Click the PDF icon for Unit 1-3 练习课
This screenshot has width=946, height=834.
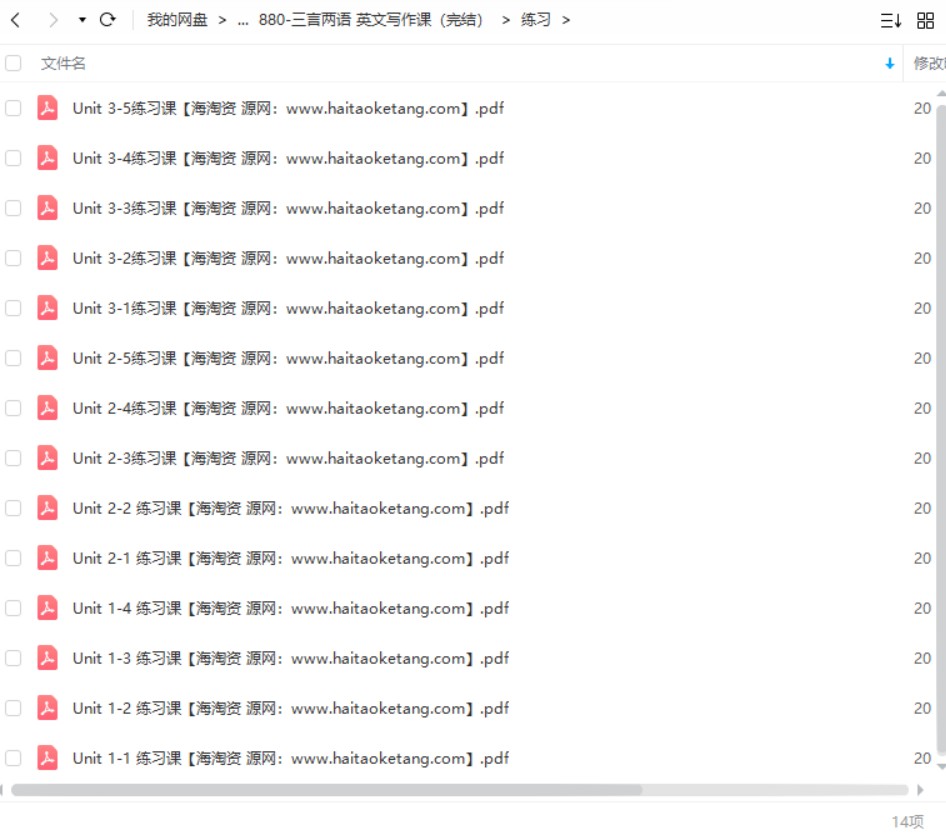coord(47,660)
